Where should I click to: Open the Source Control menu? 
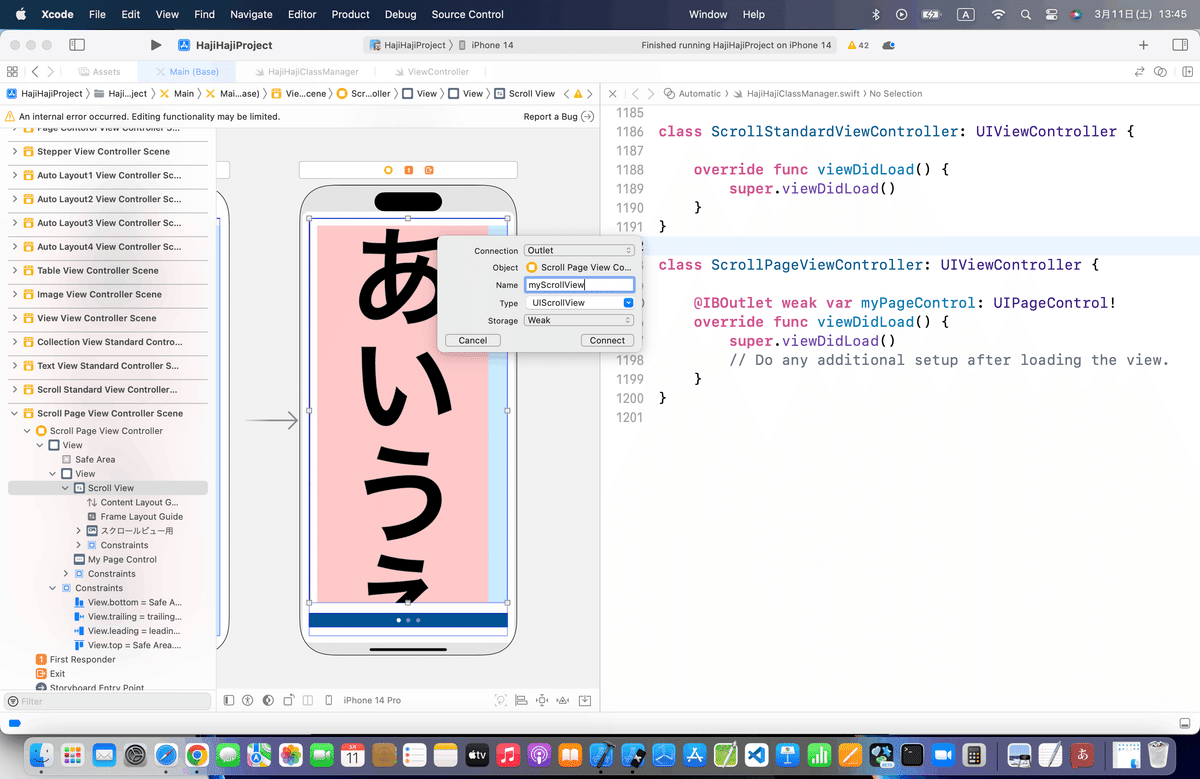pos(468,15)
